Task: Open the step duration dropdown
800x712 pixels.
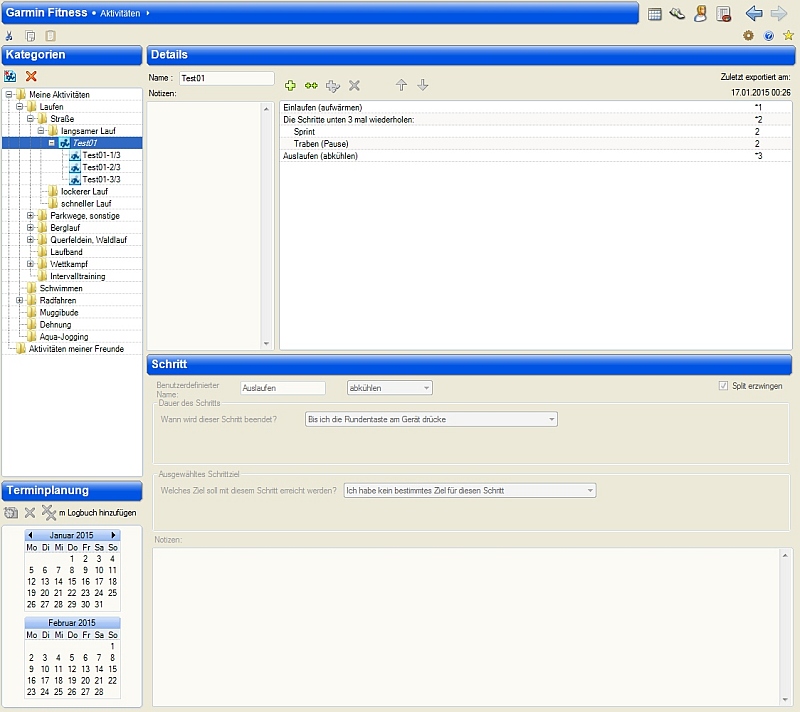Action: pos(430,419)
